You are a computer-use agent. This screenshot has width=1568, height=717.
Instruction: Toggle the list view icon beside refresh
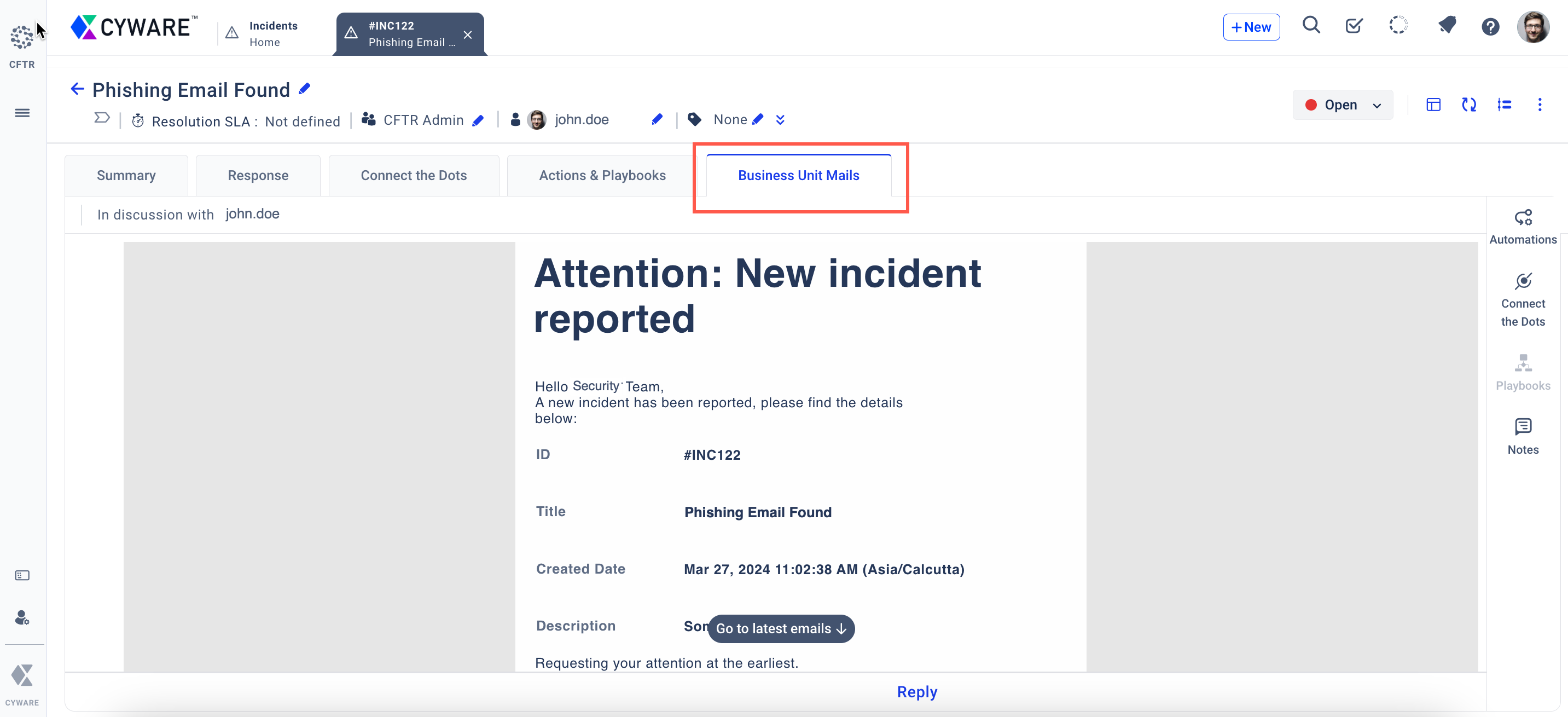coord(1503,105)
